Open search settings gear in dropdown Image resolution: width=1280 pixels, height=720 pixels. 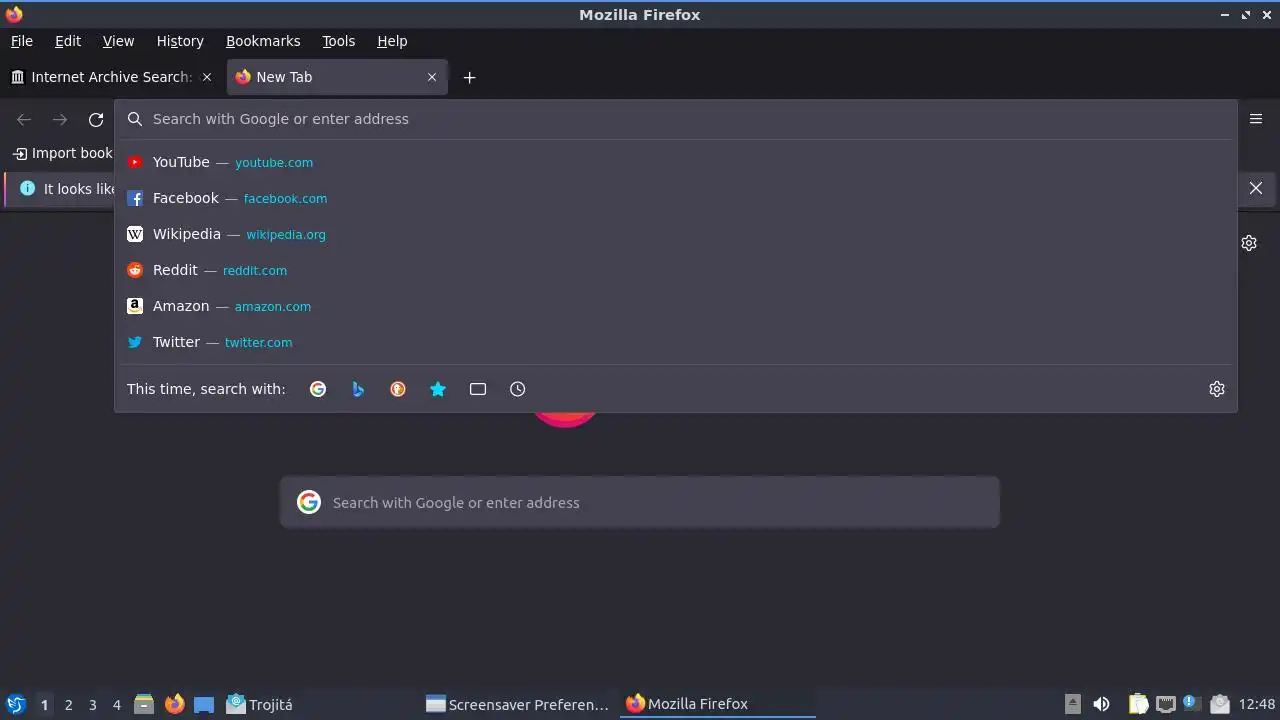[1217, 389]
